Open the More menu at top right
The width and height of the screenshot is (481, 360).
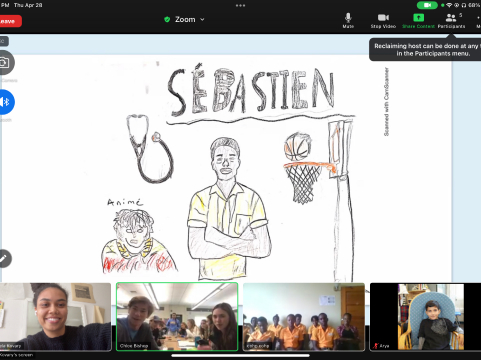[x=479, y=20]
